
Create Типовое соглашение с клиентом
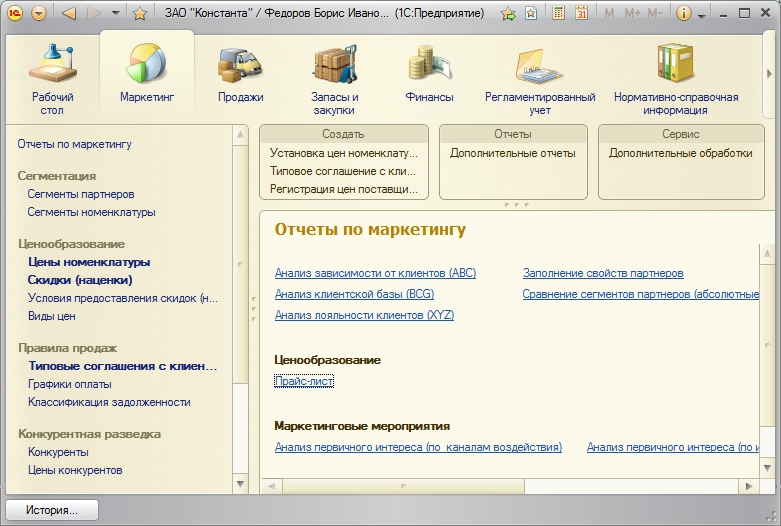pyautogui.click(x=342, y=171)
